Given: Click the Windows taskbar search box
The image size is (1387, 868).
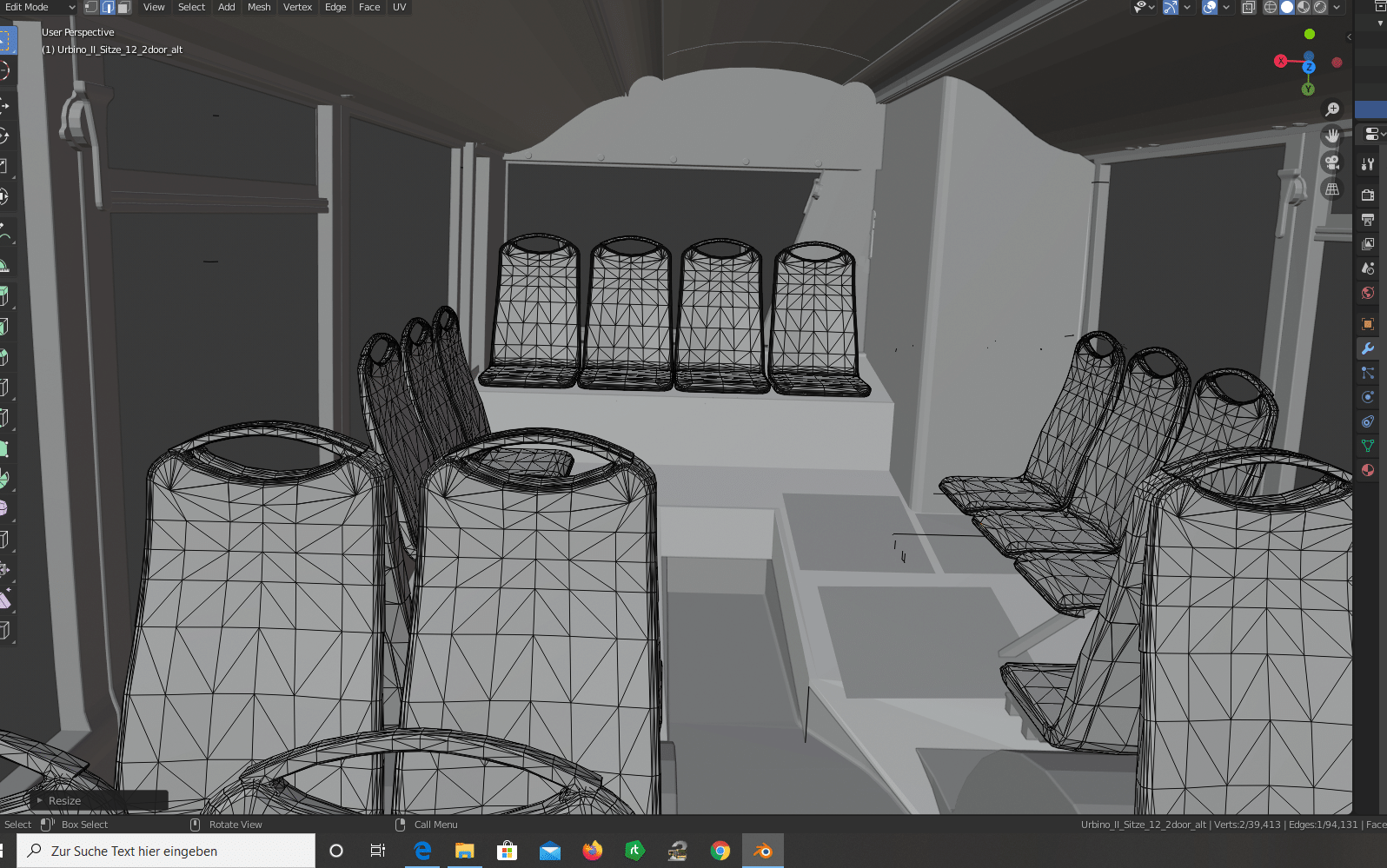Looking at the screenshot, I should click(166, 851).
